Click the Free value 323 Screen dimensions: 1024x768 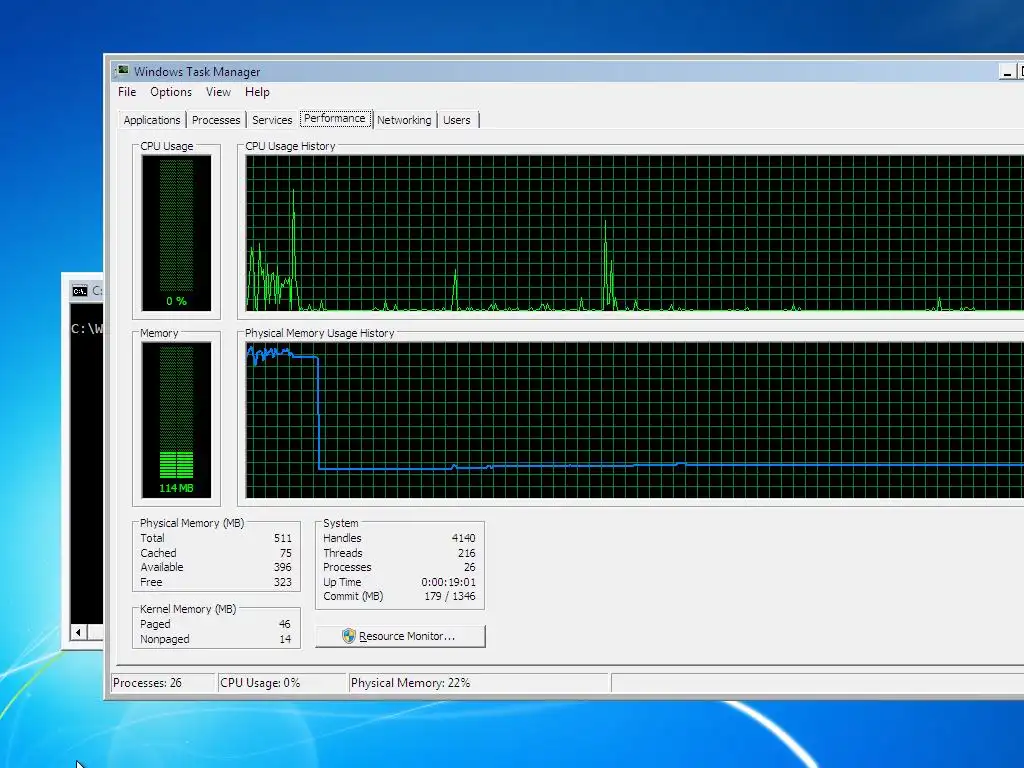coord(283,582)
